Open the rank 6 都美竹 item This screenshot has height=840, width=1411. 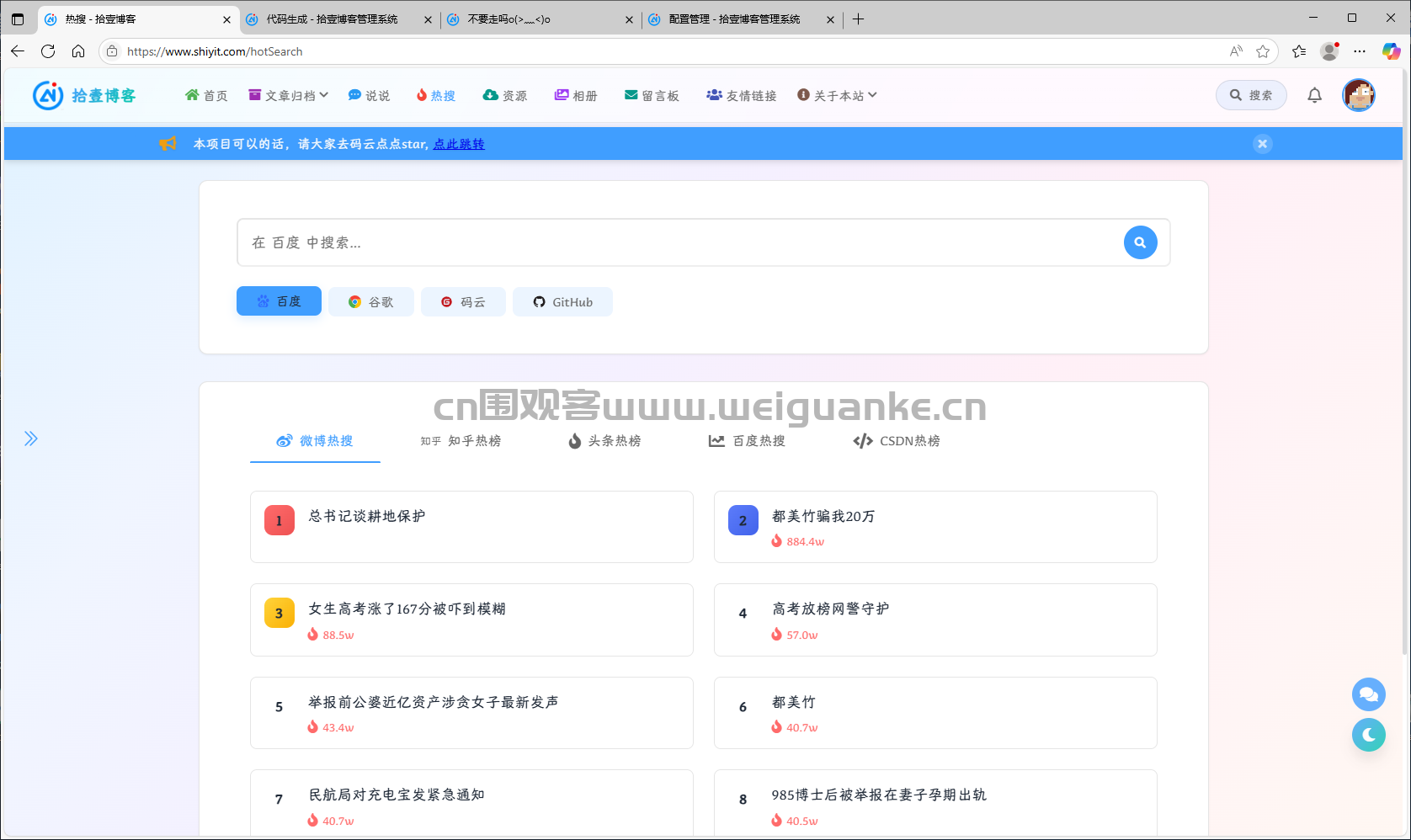[x=935, y=713]
